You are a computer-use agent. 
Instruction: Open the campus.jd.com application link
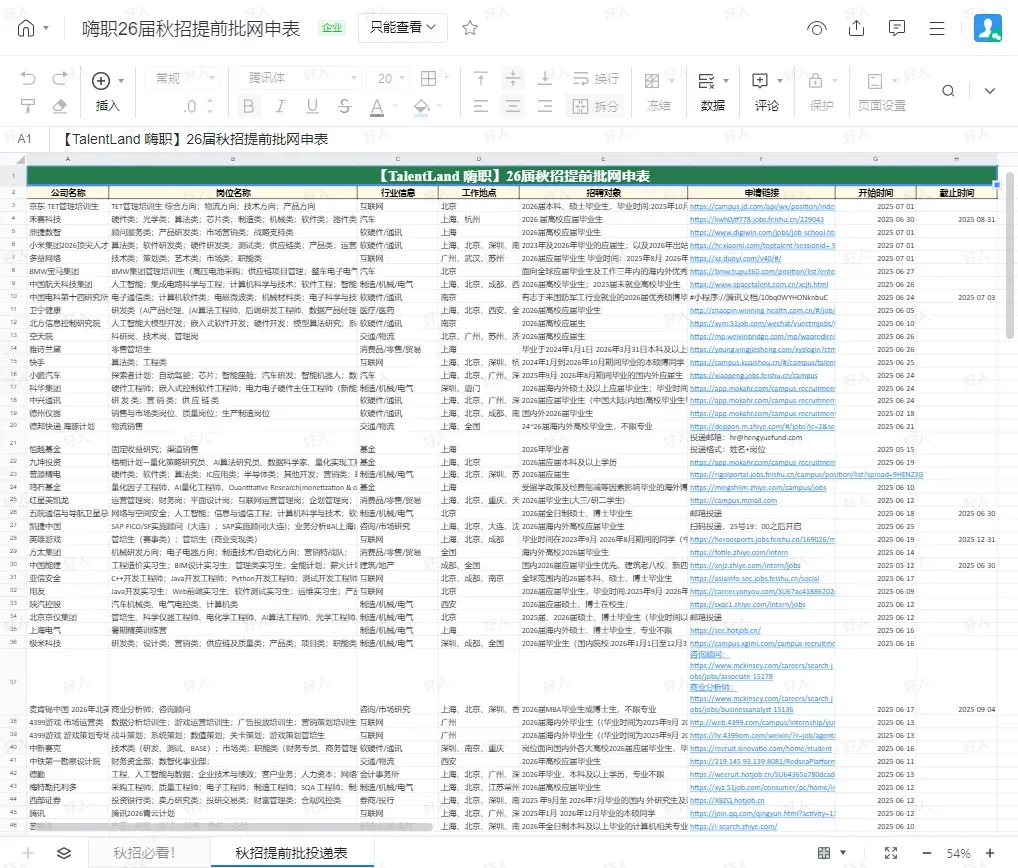[x=762, y=206]
